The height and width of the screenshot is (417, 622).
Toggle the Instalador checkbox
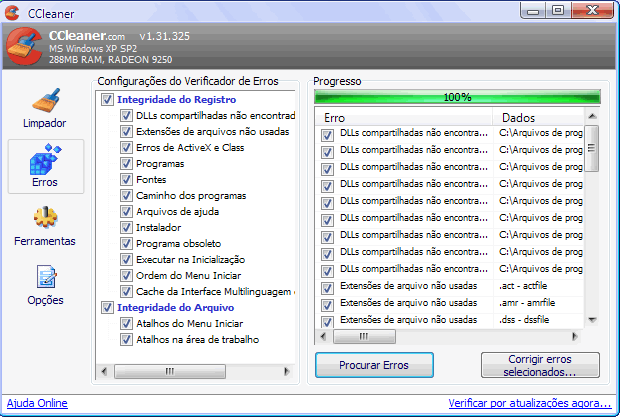(126, 227)
